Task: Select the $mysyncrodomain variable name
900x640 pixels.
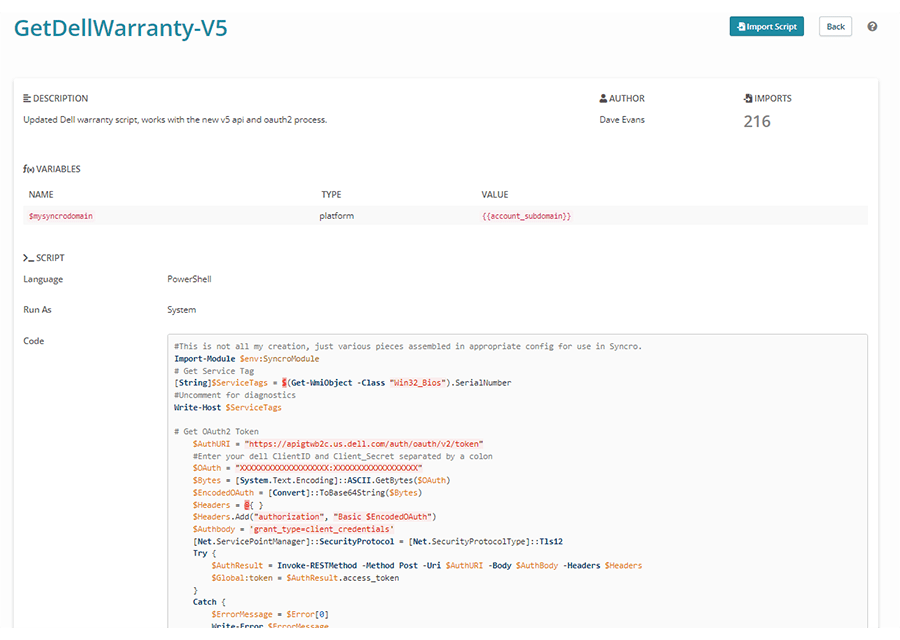Action: tap(61, 216)
